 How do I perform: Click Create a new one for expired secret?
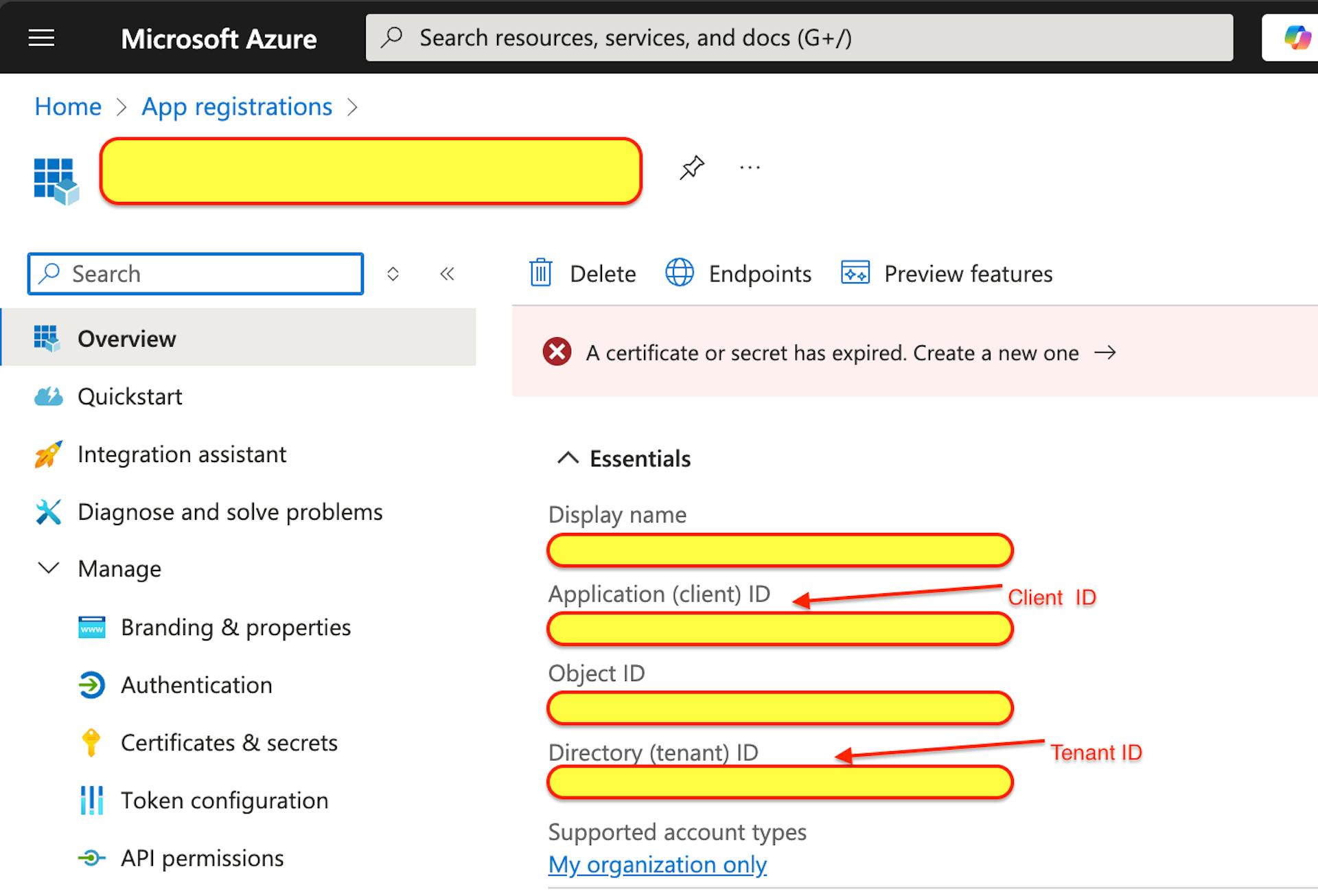pyautogui.click(x=995, y=353)
